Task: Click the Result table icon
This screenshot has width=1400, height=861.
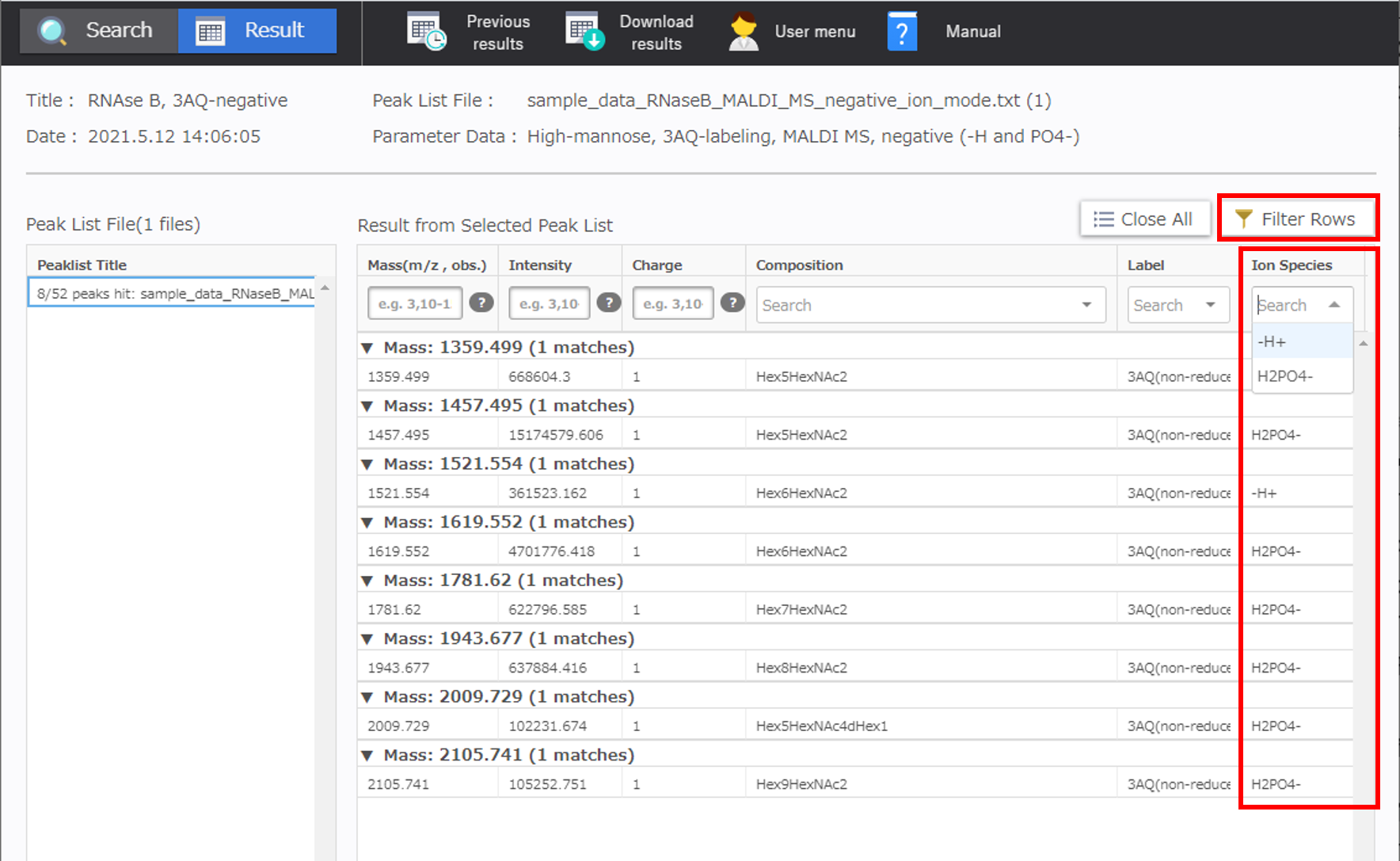Action: click(211, 32)
